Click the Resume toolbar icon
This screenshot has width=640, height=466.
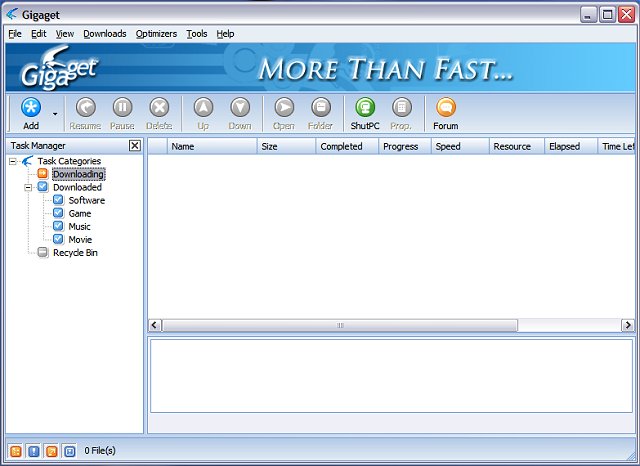(85, 108)
